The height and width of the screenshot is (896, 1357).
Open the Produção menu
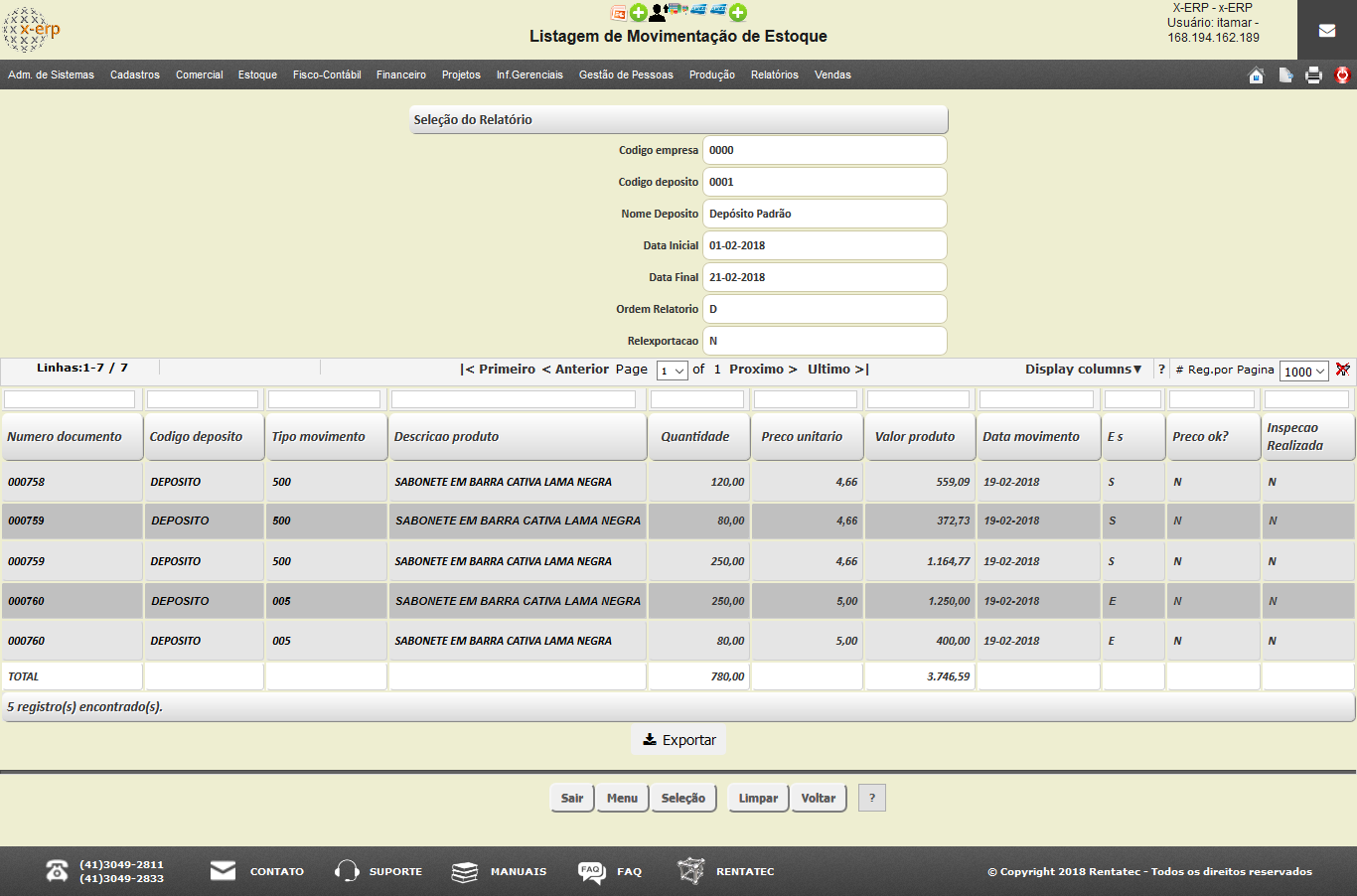tap(712, 75)
